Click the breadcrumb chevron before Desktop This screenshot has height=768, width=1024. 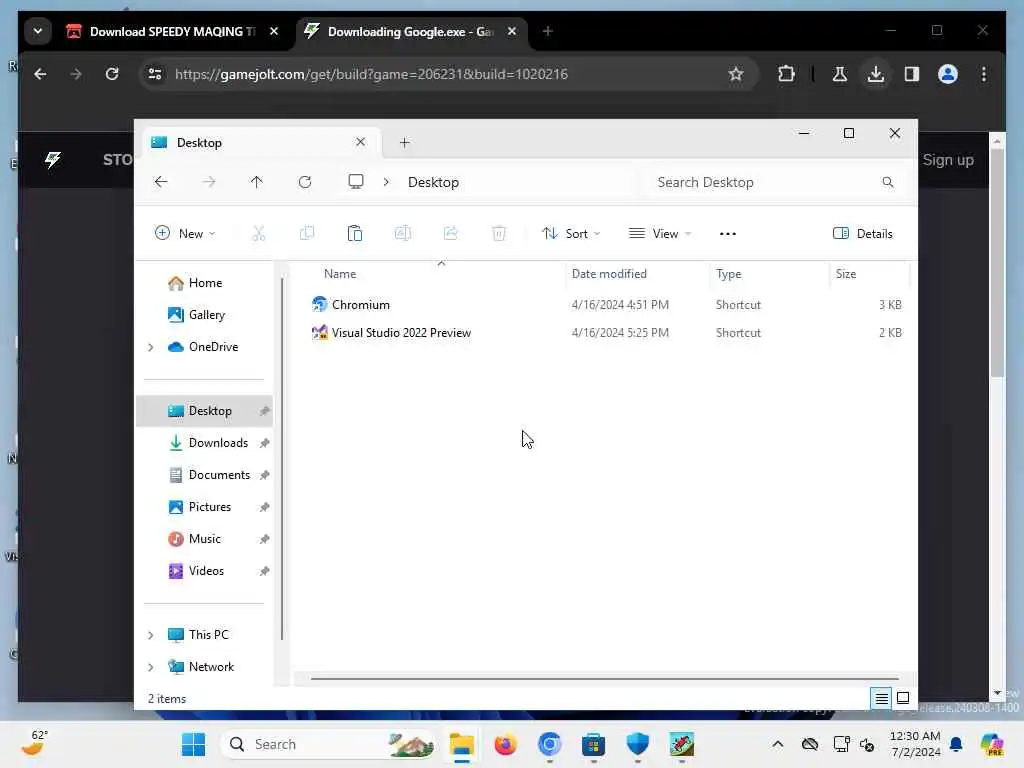point(386,182)
